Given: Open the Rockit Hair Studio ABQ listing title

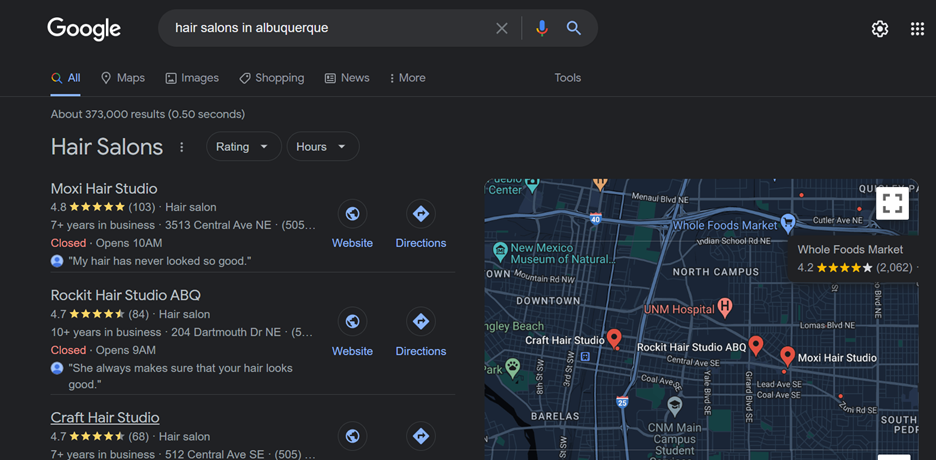Looking at the screenshot, I should tap(126, 295).
